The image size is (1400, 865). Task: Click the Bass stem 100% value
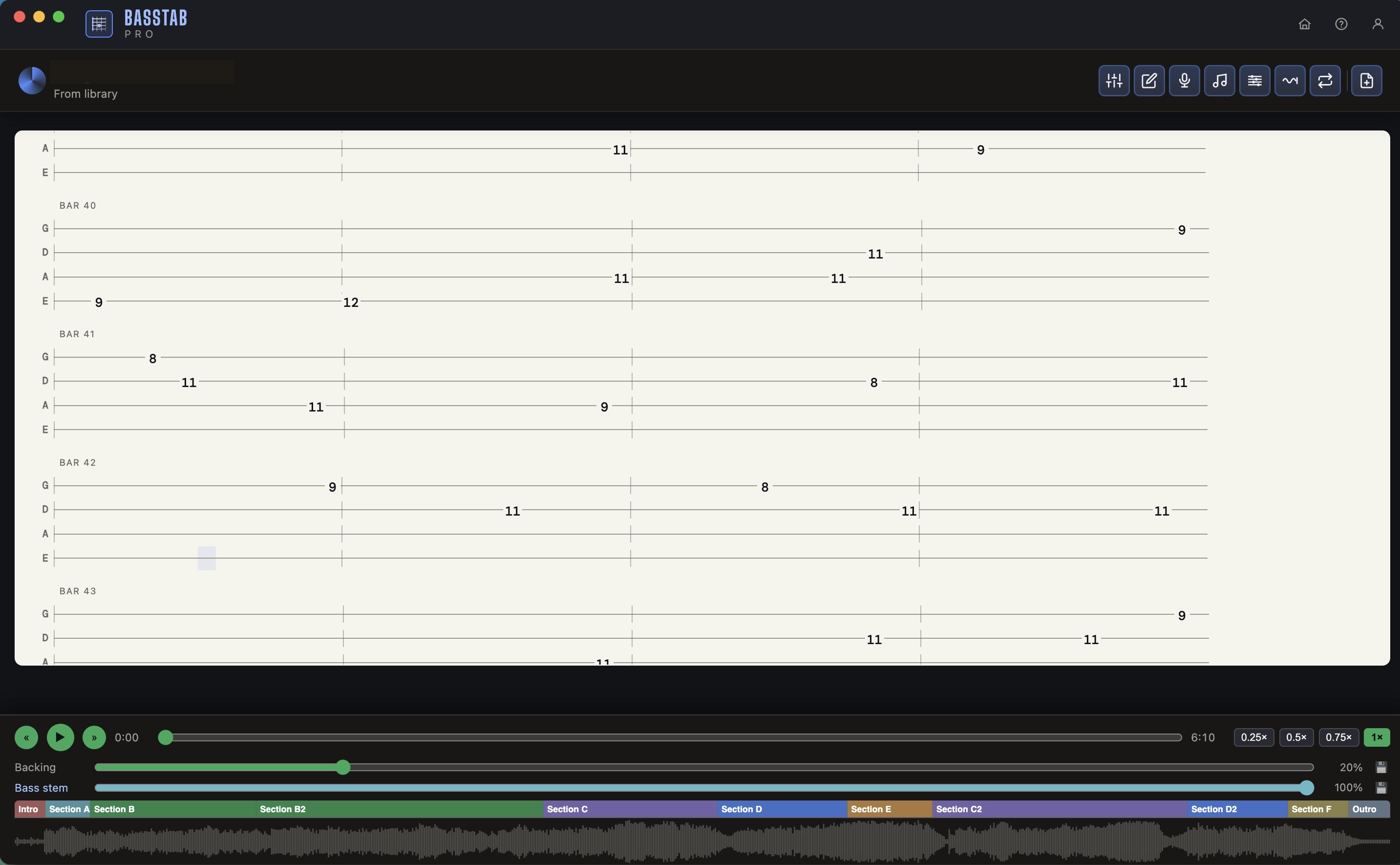(x=1348, y=788)
